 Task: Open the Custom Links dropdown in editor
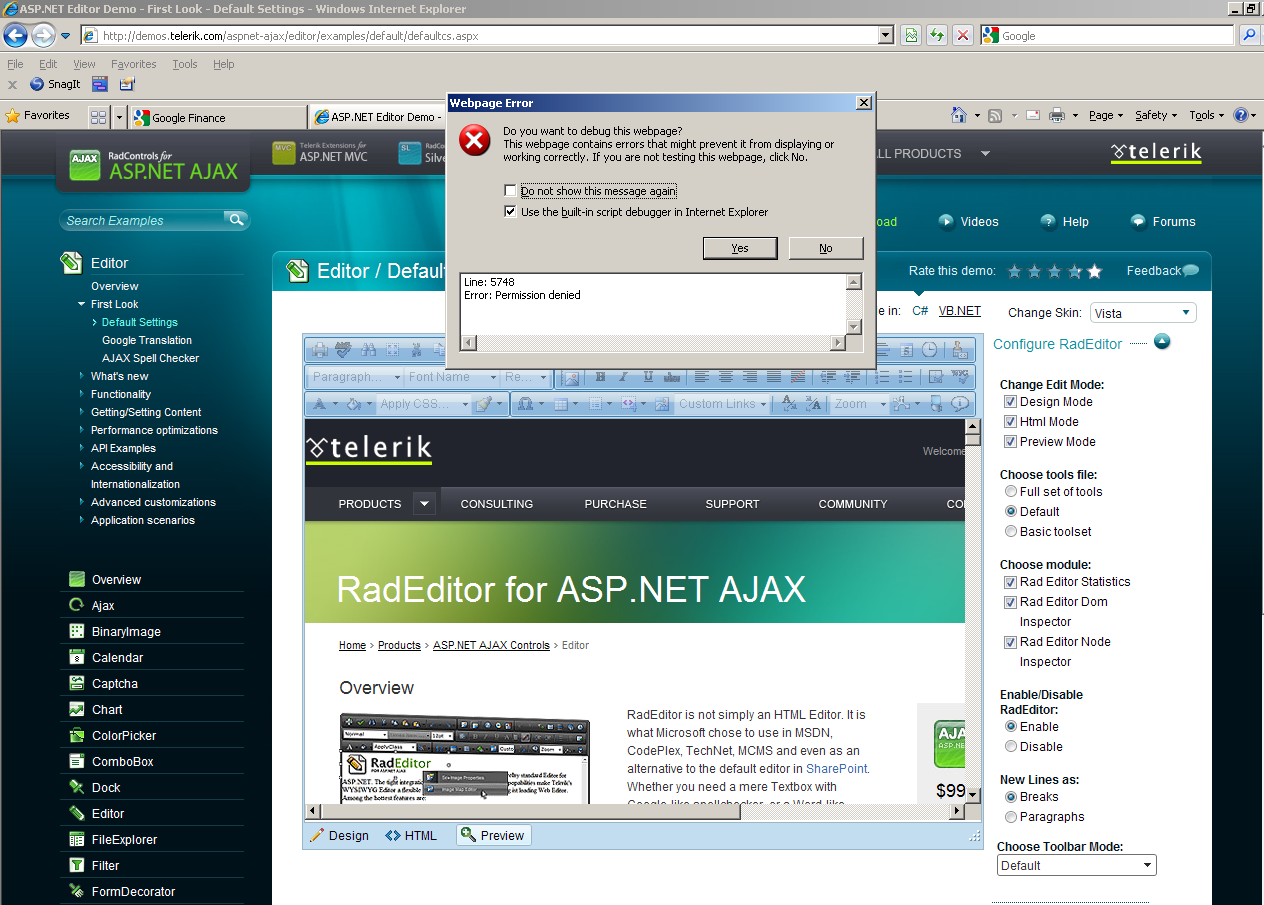(722, 404)
